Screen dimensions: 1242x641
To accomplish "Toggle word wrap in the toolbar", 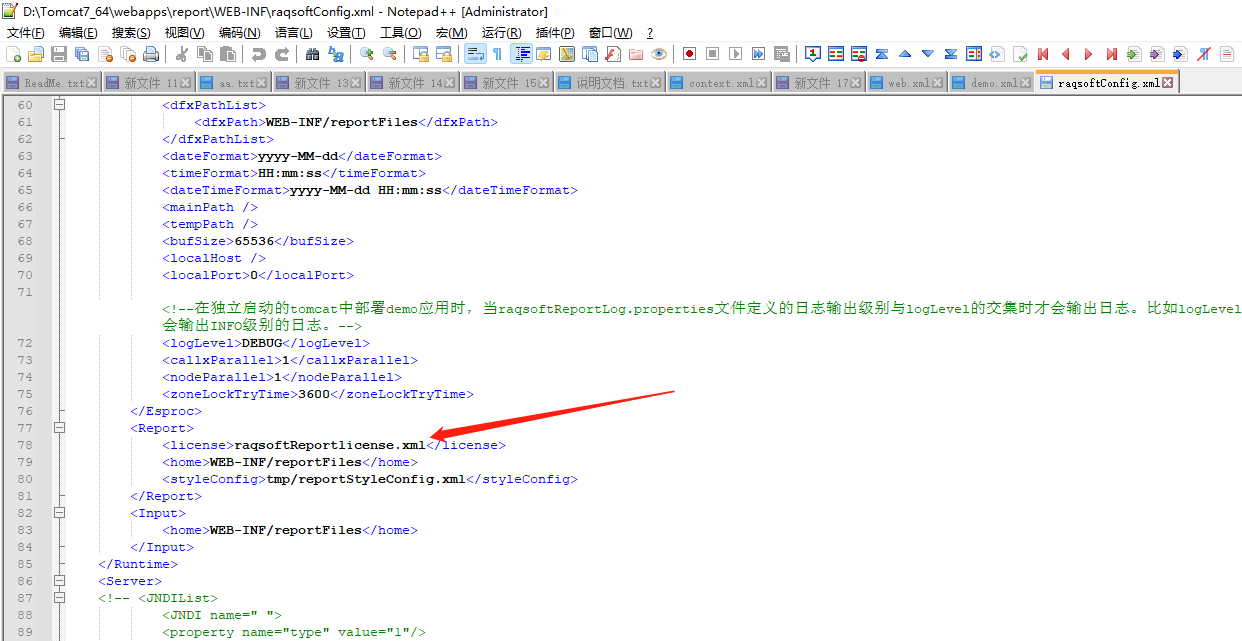I will 475,54.
